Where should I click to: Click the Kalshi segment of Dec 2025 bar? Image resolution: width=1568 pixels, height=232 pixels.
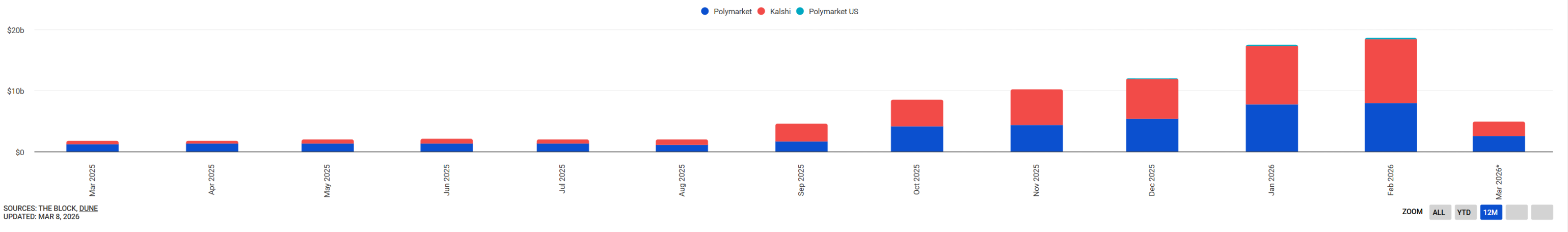1152,99
